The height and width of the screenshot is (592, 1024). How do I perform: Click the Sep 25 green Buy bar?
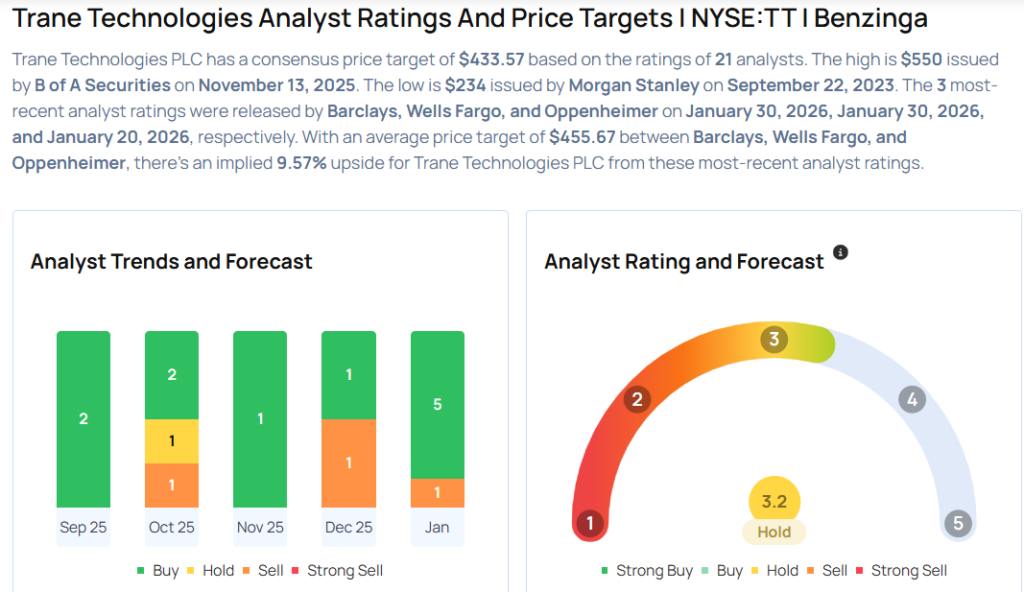click(83, 419)
